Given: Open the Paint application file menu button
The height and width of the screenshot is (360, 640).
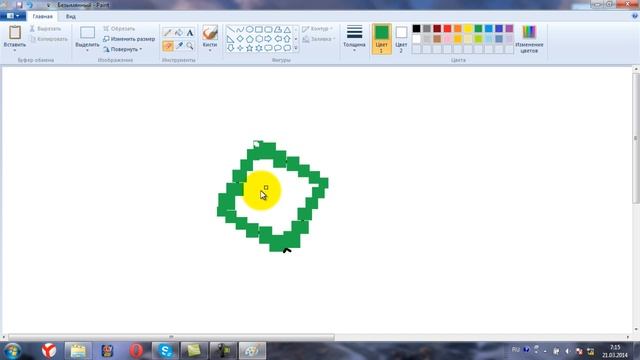Looking at the screenshot, I should tap(13, 16).
